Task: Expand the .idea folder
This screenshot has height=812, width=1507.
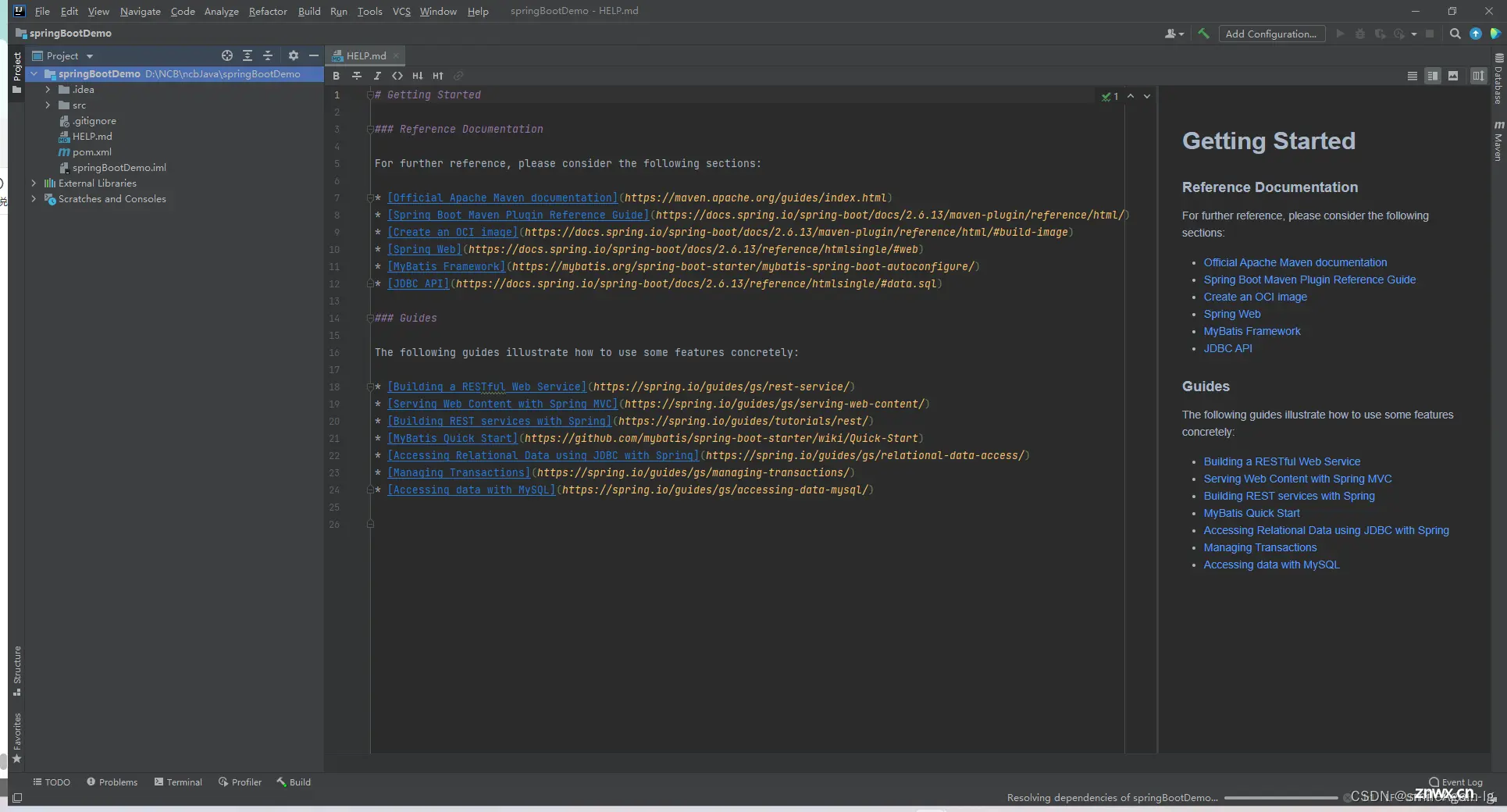Action: [x=48, y=89]
